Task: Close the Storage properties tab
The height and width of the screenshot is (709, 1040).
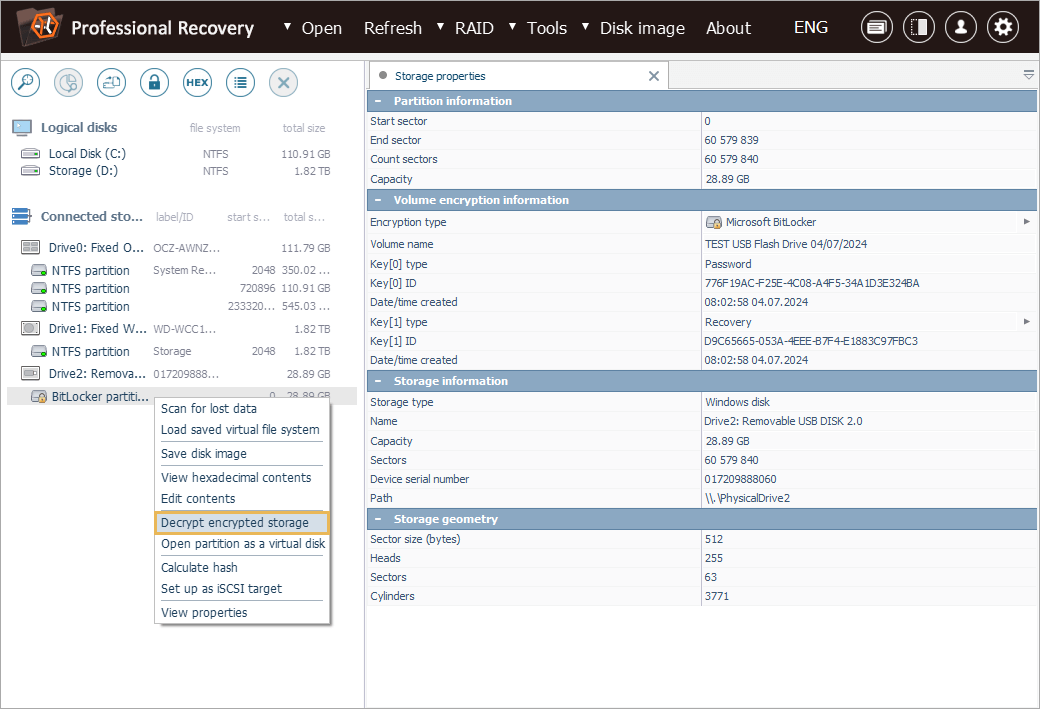Action: (x=654, y=76)
